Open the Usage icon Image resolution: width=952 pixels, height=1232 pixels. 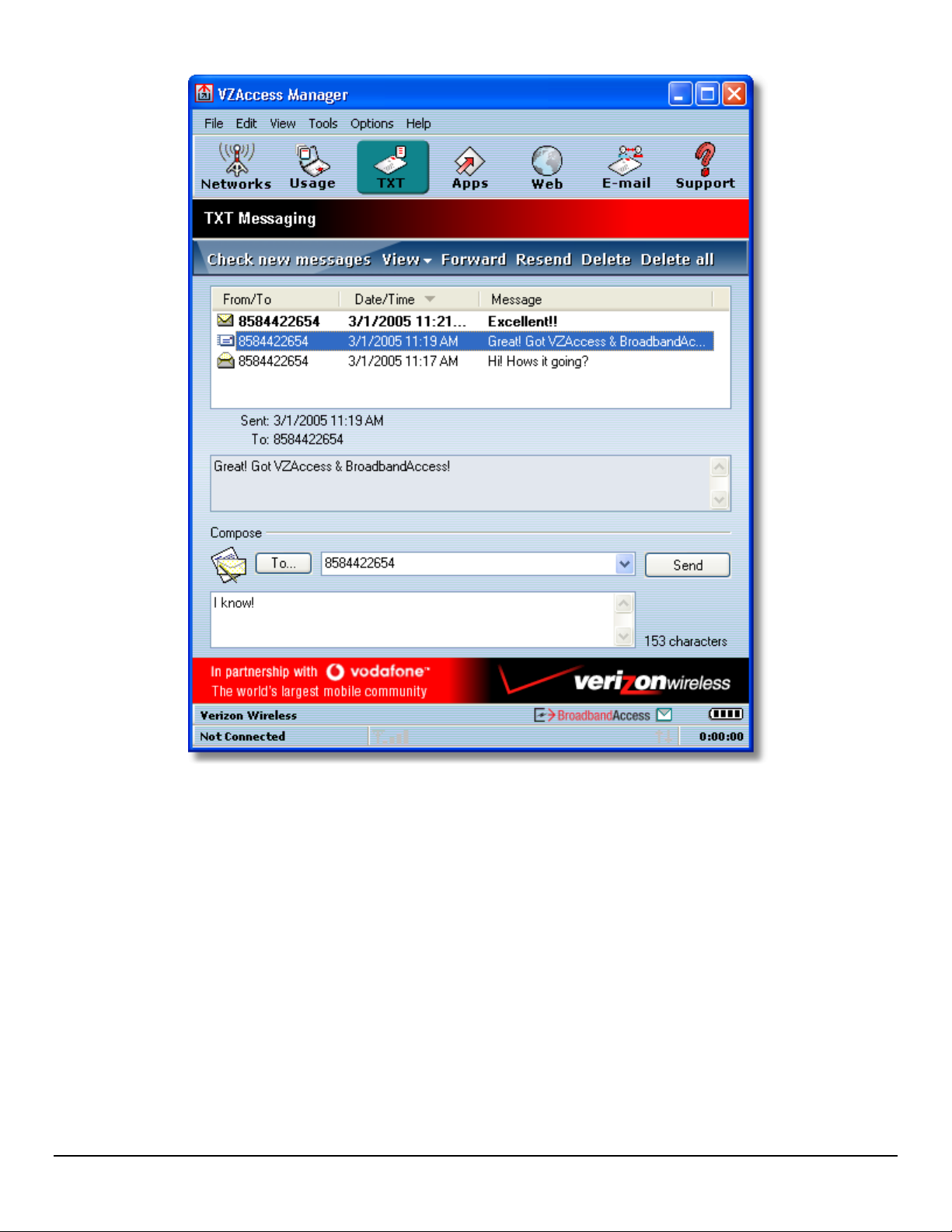tap(312, 167)
